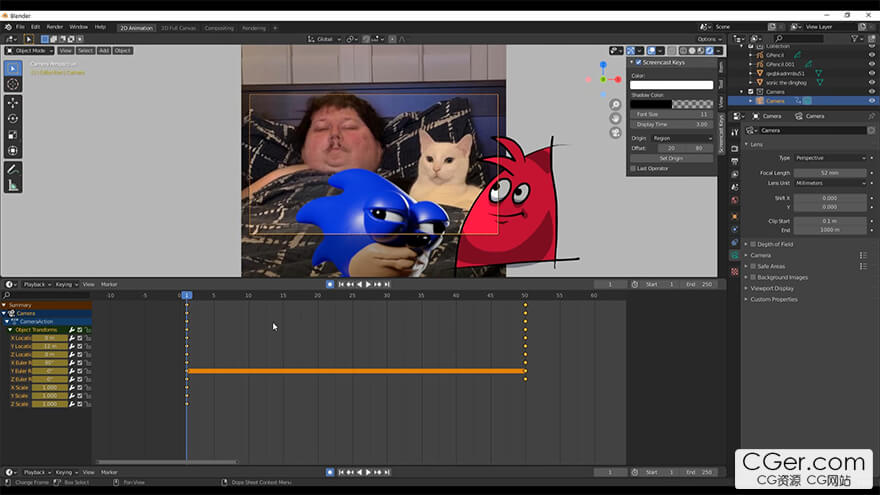
Task: Toggle mute checkbox for Z Scale channel
Action: click(80, 404)
